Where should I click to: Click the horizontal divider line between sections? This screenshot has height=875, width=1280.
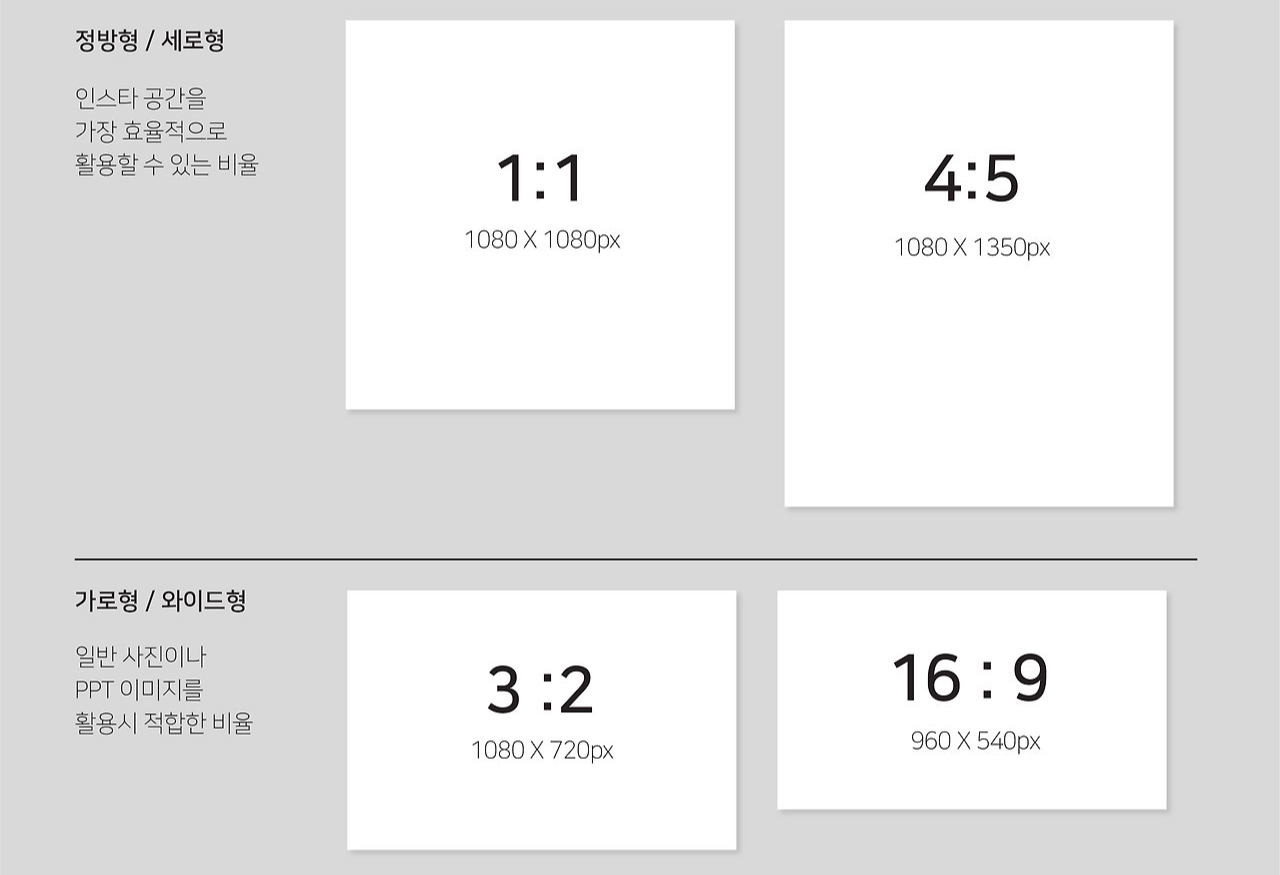[636, 559]
